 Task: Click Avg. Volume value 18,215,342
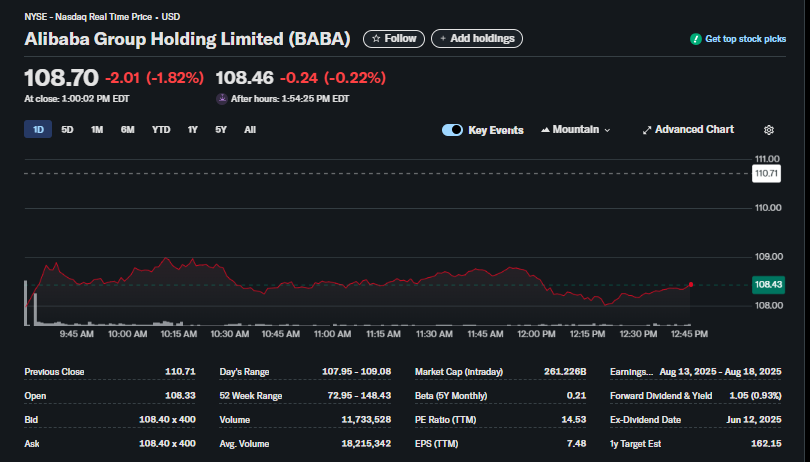point(366,444)
